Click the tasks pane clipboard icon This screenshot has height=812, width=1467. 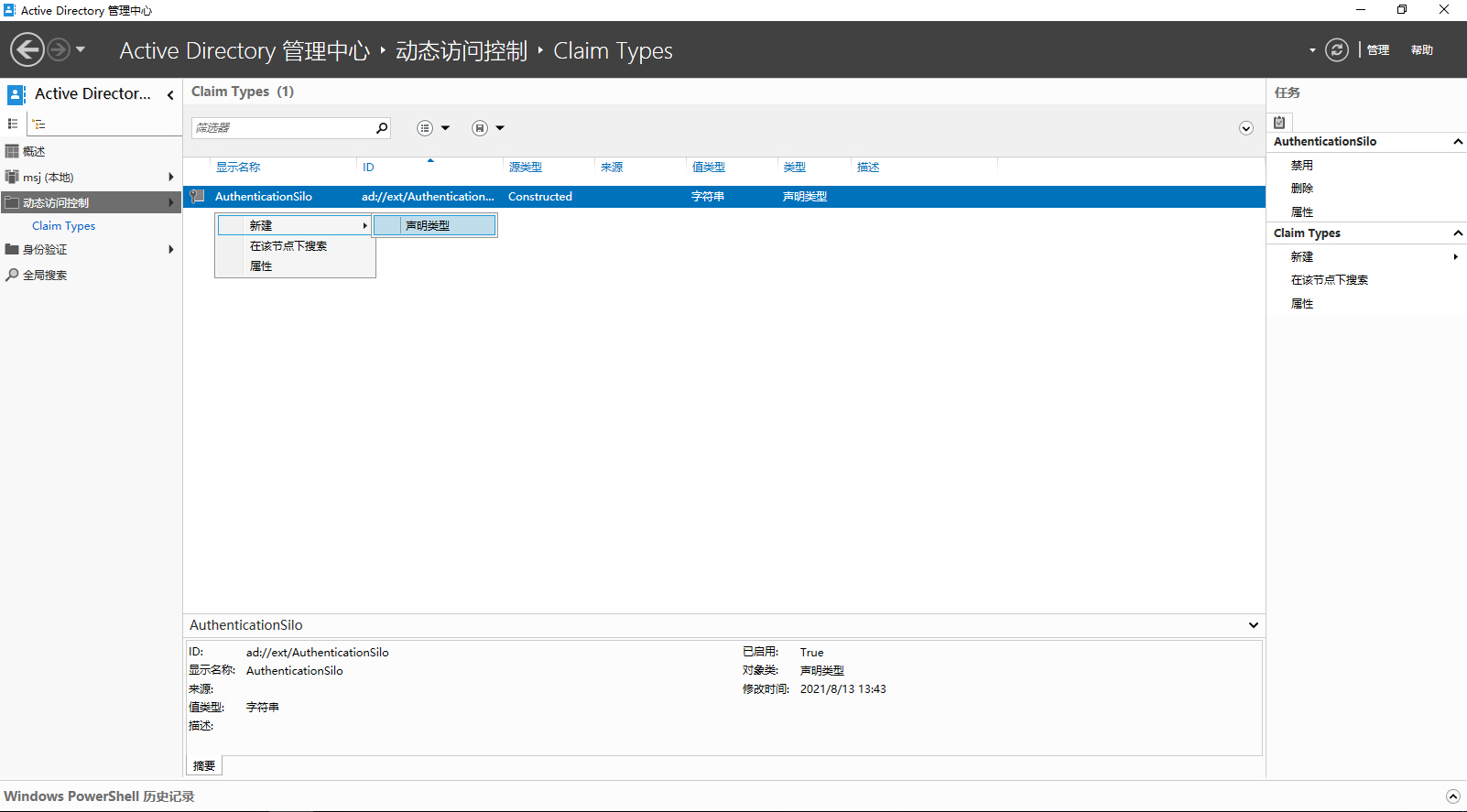pos(1279,122)
